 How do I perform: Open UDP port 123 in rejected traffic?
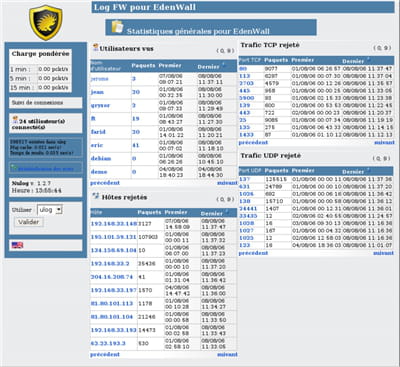click(x=244, y=245)
